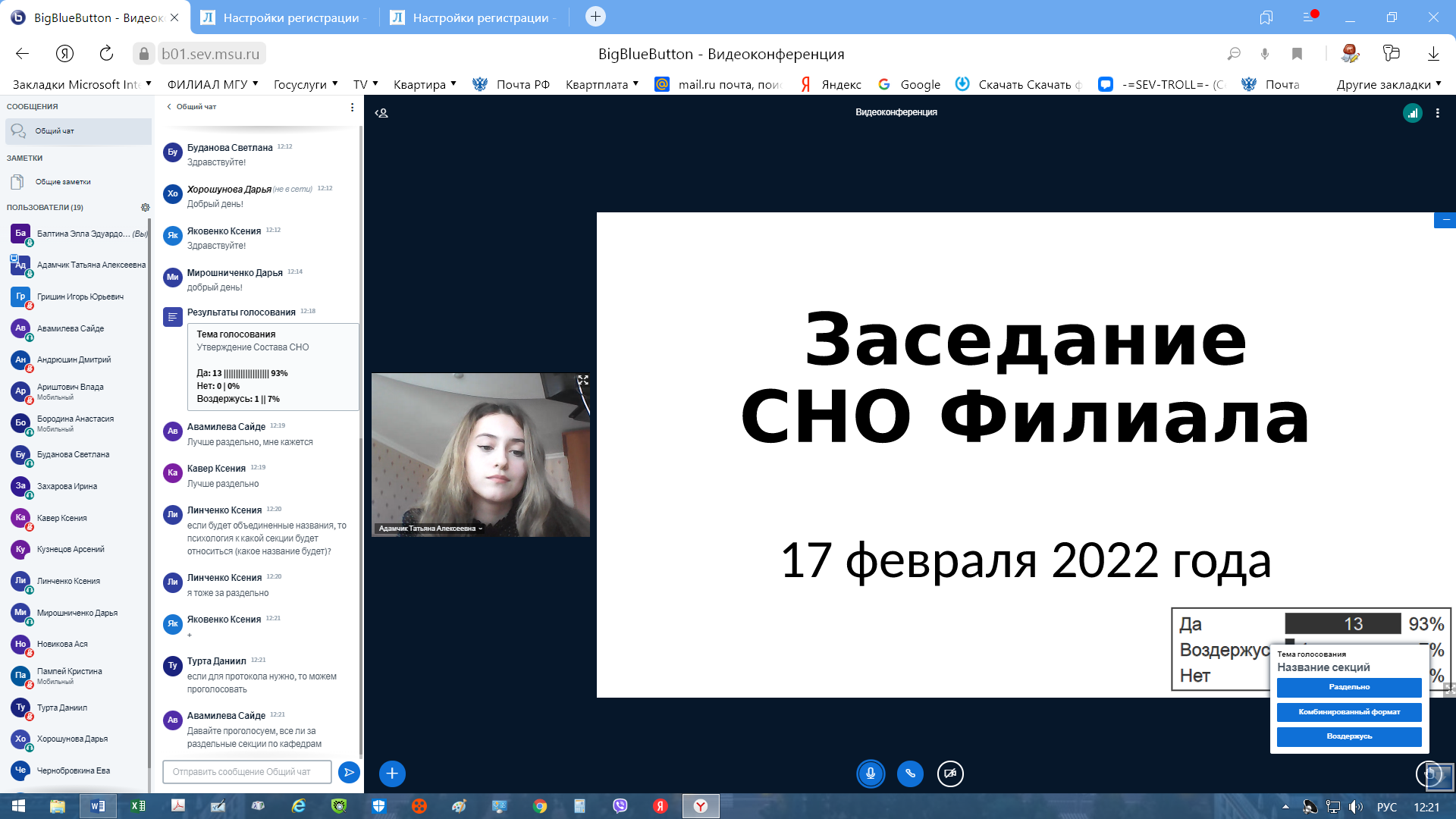Switch to second Настройки регистрации tab
This screenshot has width=1456, height=819.
473,17
